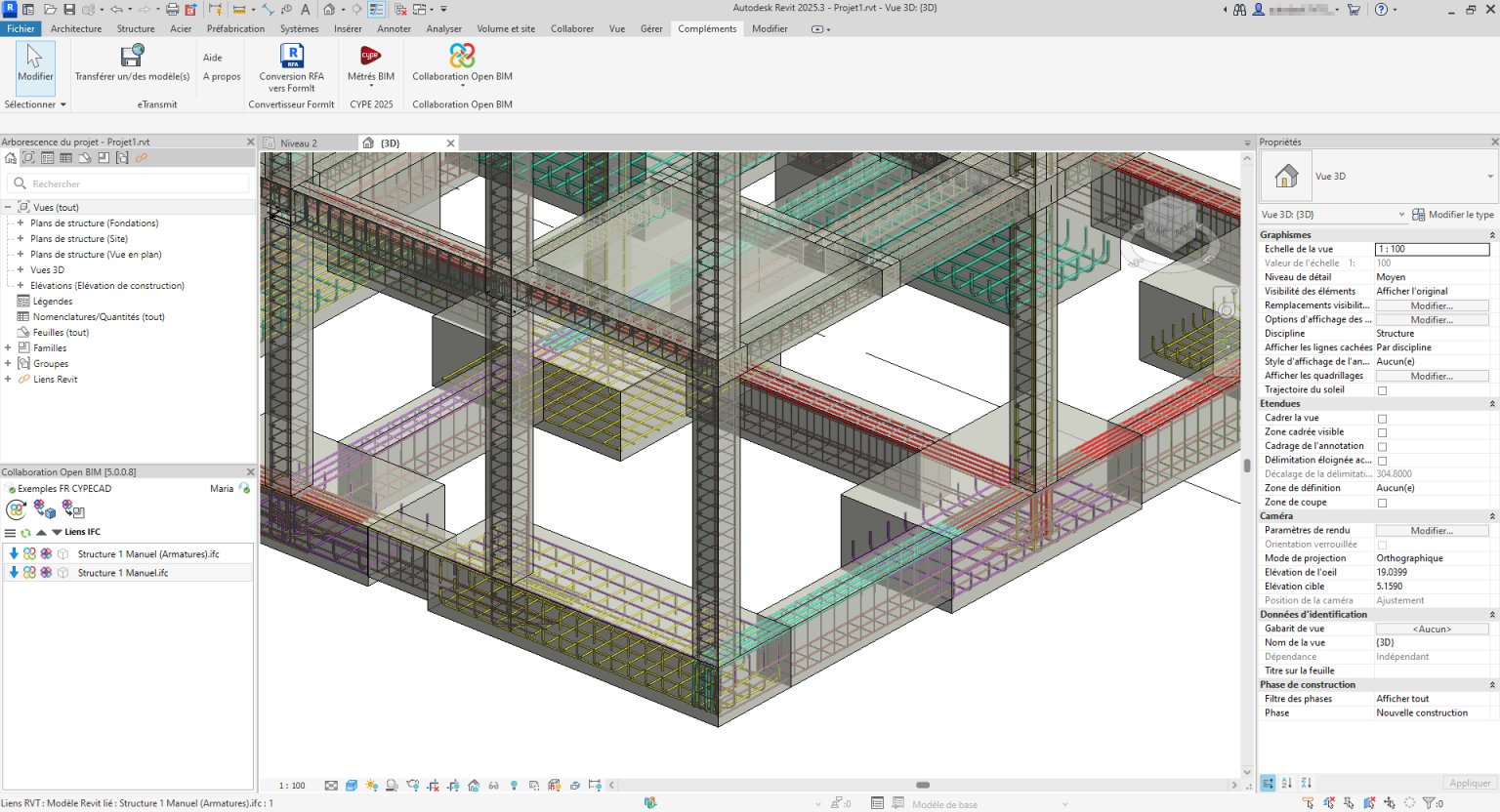Click the Modifier button for Afficher les quadrillages
Image resolution: width=1500 pixels, height=812 pixels.
pyautogui.click(x=1432, y=375)
